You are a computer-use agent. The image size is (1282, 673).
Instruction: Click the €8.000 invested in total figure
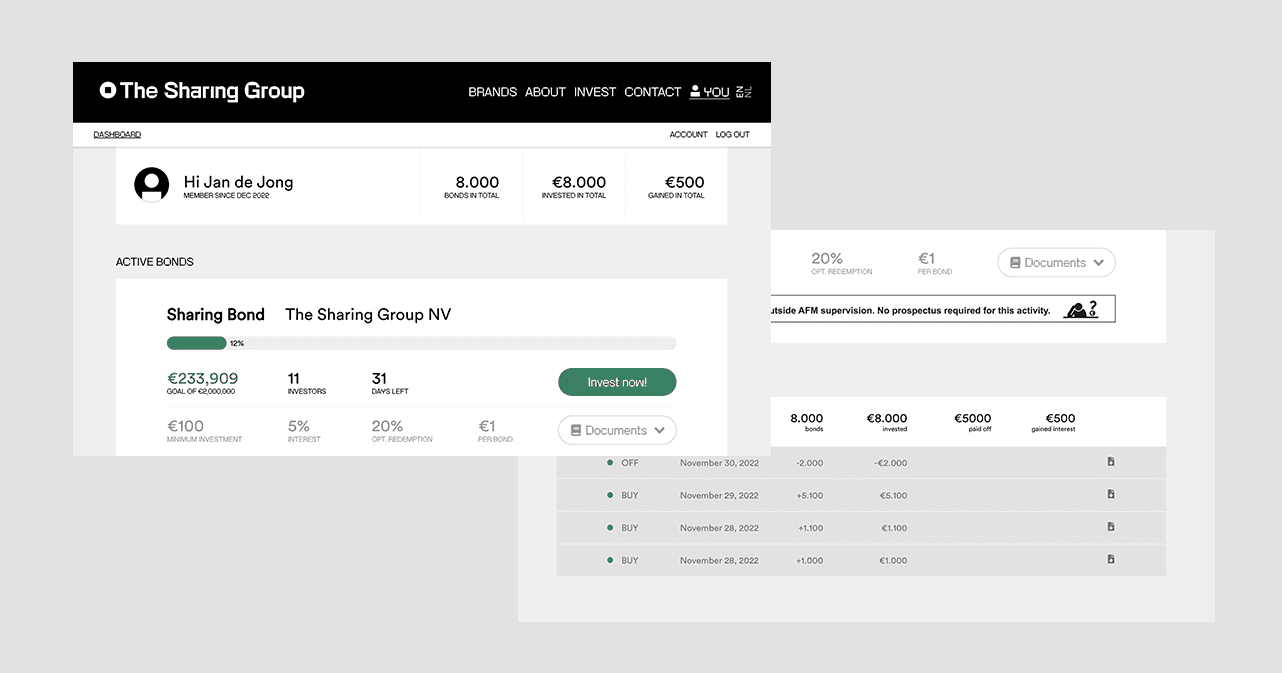tap(579, 182)
